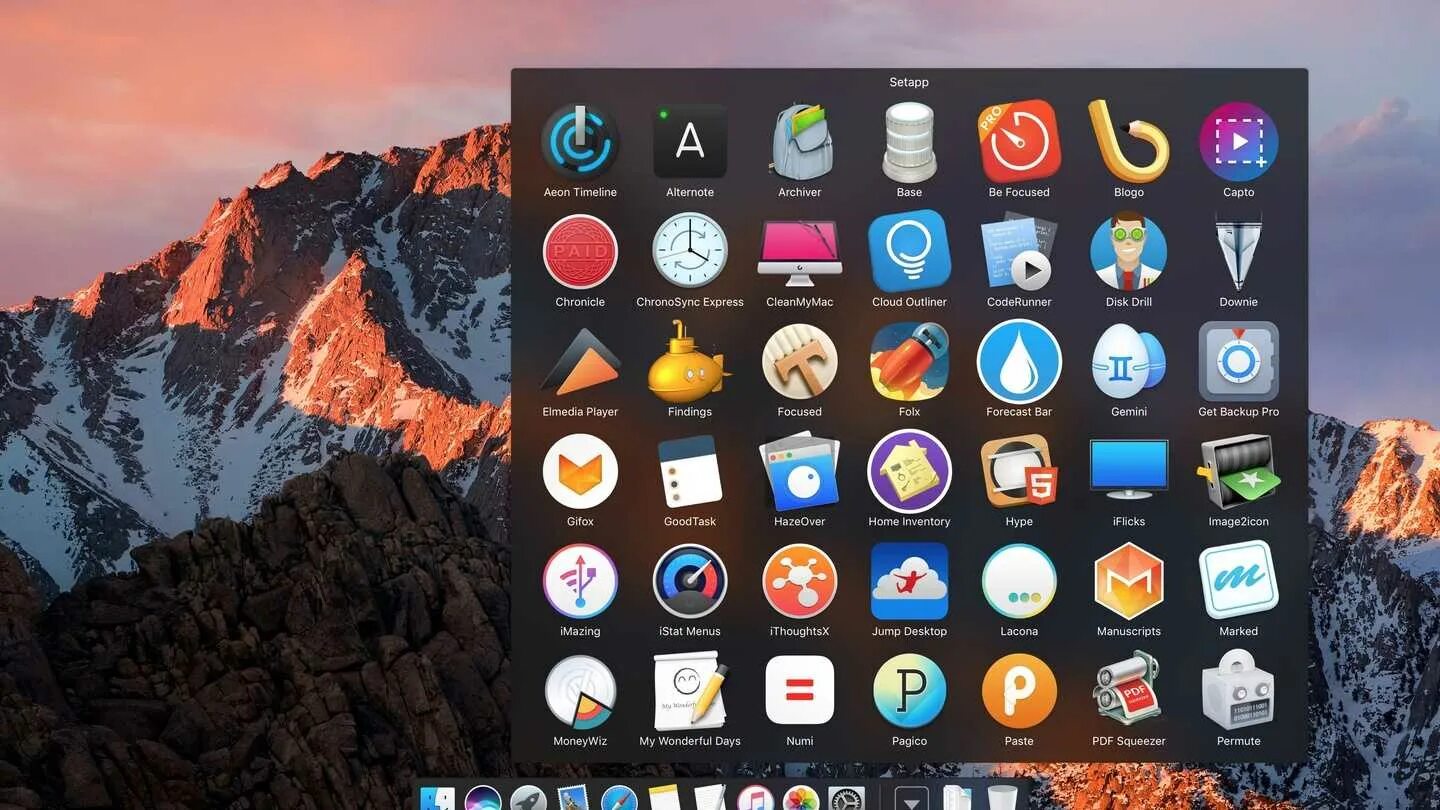Launch the Blogo app

click(1129, 142)
